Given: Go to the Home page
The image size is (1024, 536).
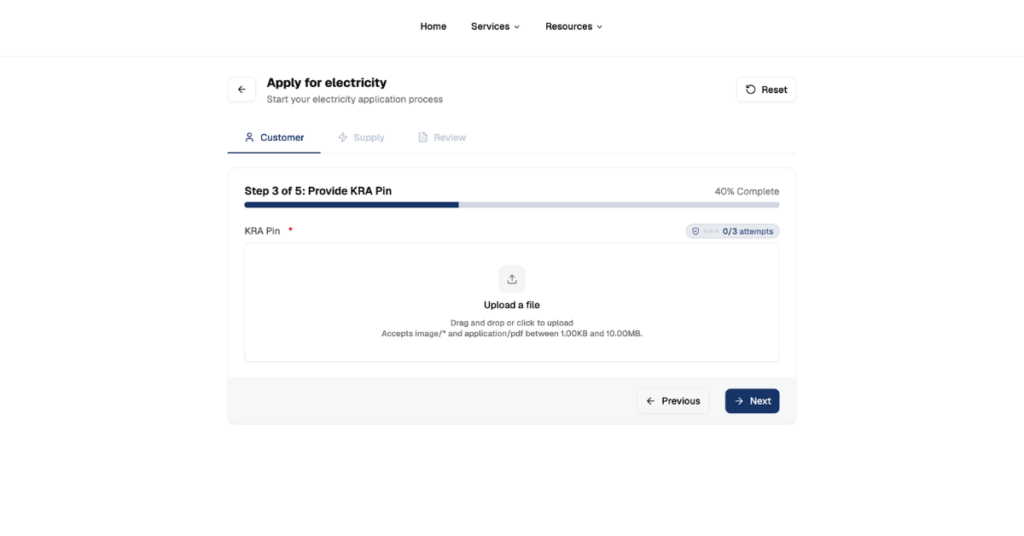Looking at the screenshot, I should click(x=433, y=26).
